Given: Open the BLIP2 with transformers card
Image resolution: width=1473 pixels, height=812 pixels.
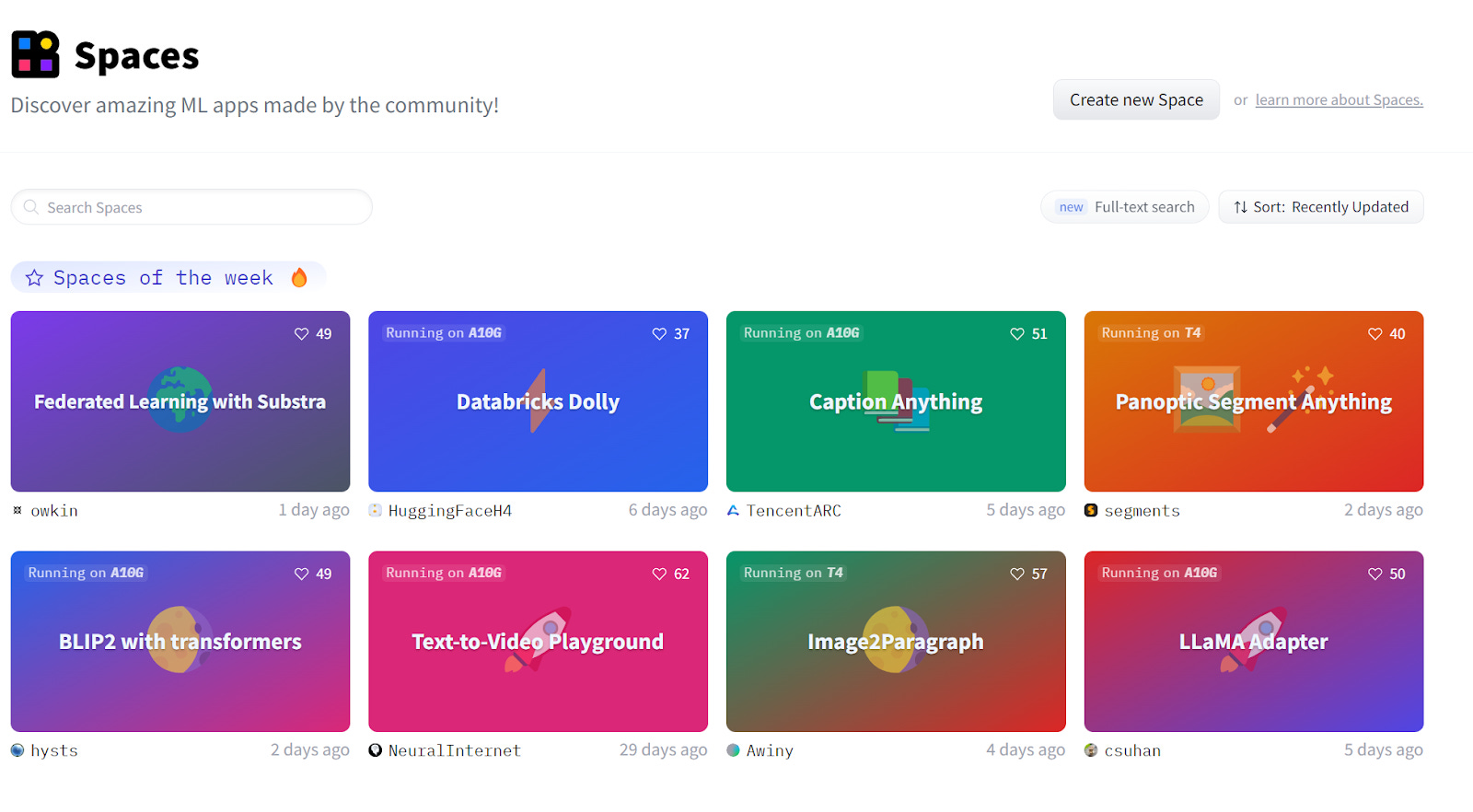Looking at the screenshot, I should (x=180, y=642).
